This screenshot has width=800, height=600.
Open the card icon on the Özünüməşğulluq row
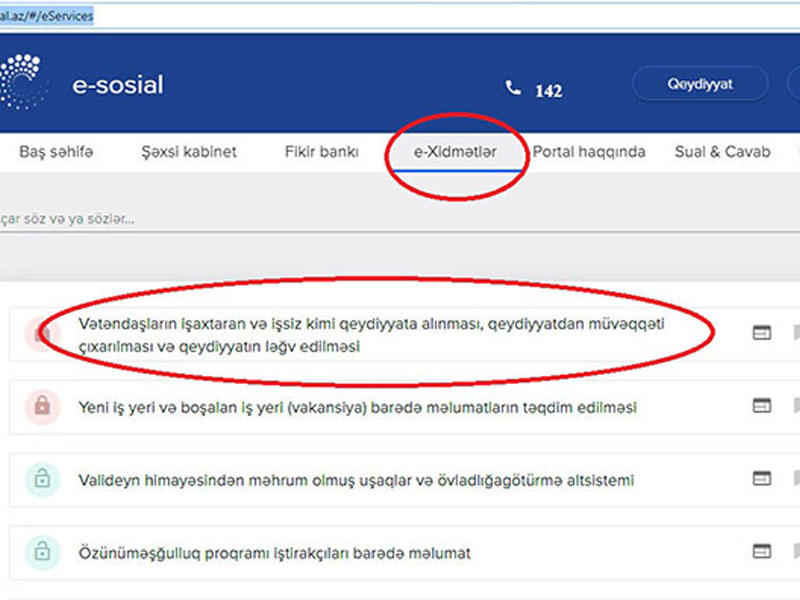coord(762,552)
